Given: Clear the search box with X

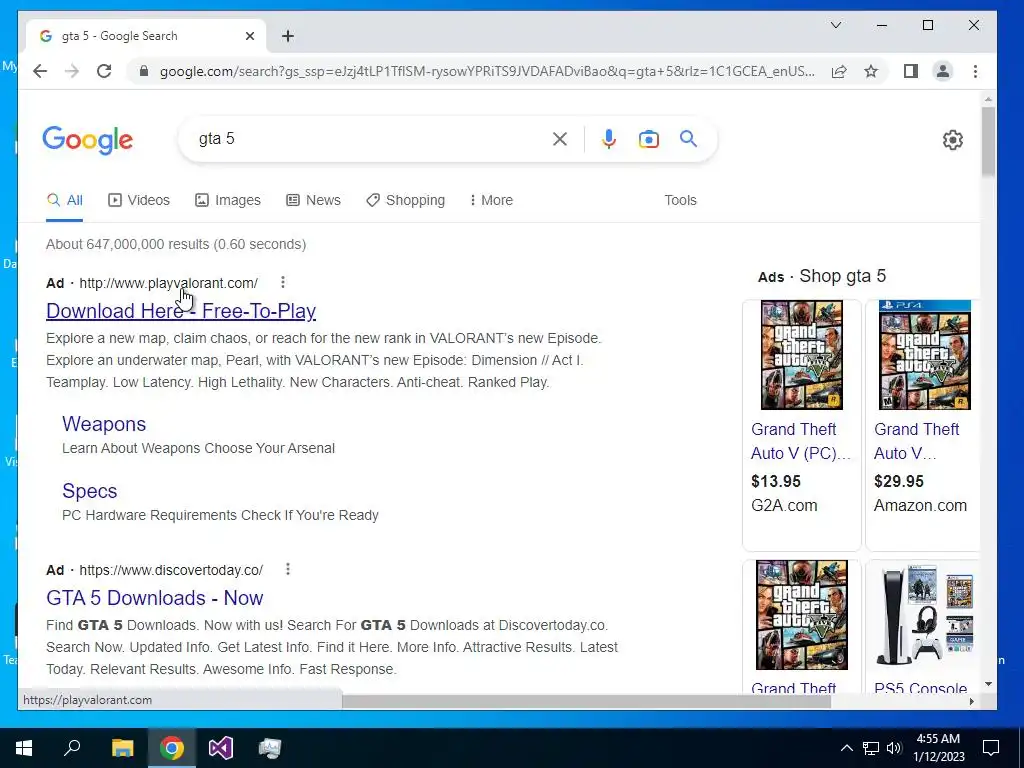Looking at the screenshot, I should 560,139.
